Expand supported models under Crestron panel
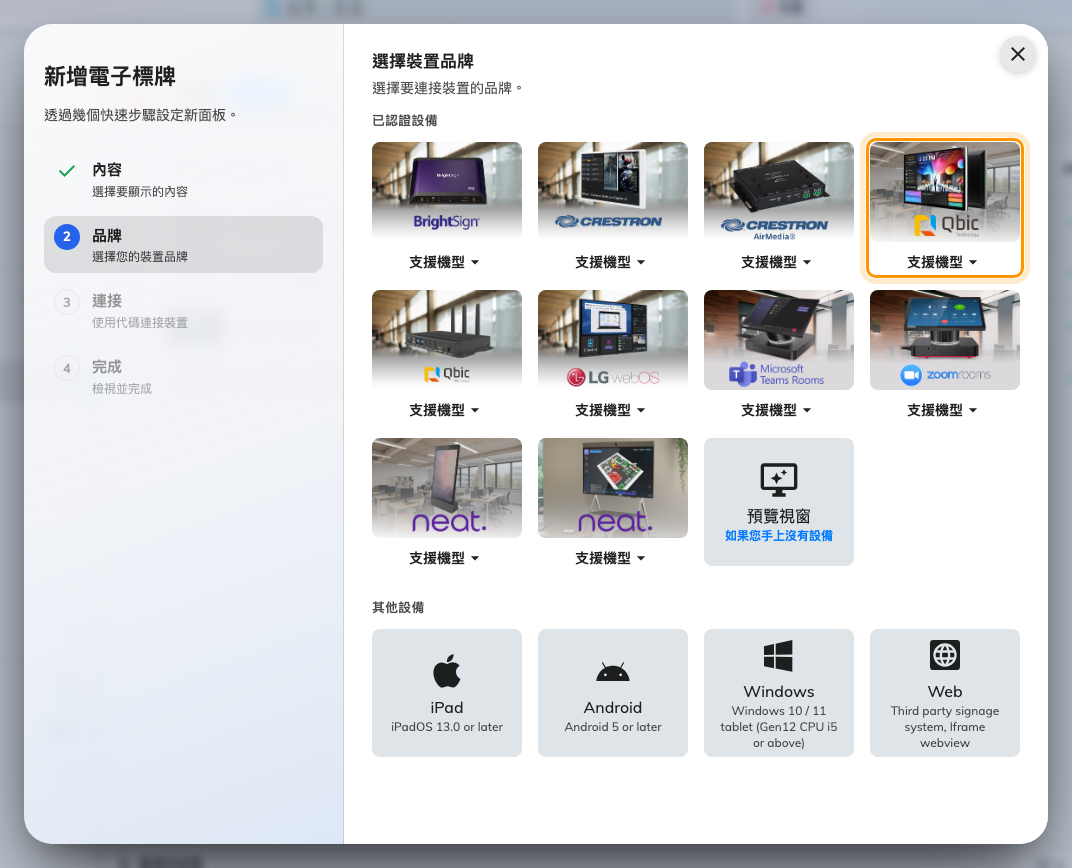The image size is (1072, 868). tap(611, 262)
